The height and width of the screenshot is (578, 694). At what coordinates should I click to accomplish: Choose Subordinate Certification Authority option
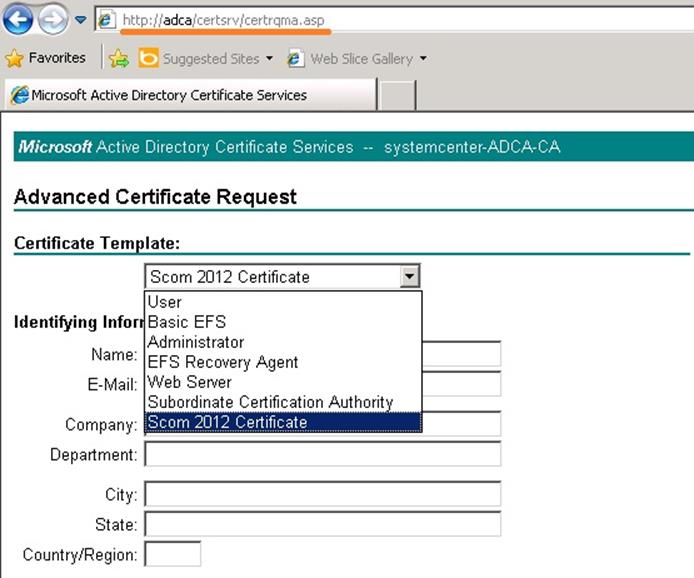point(283,402)
